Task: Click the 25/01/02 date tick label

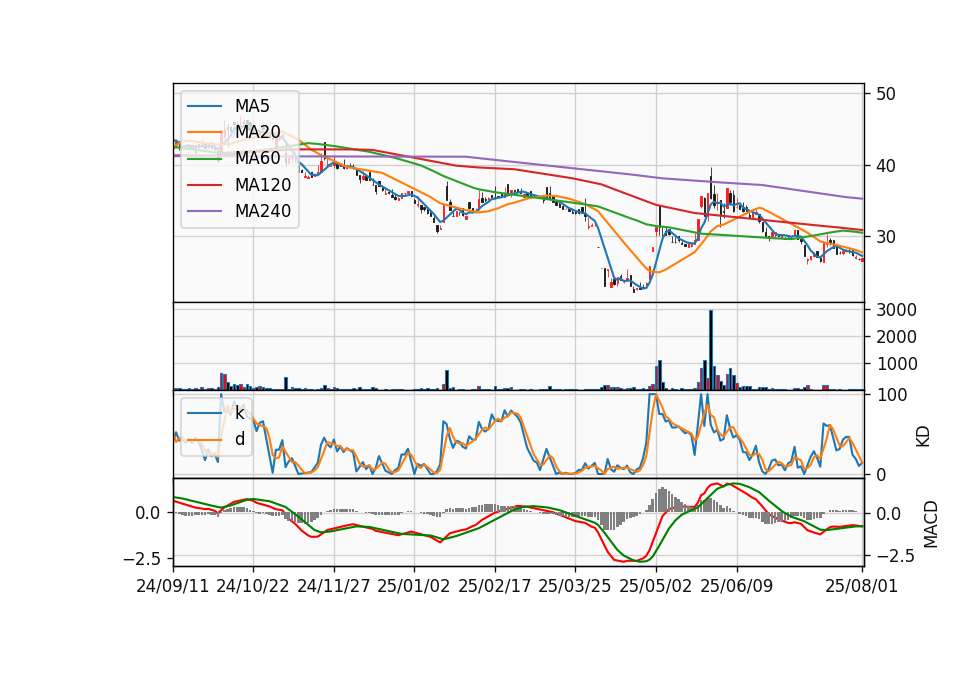Action: coord(414,586)
